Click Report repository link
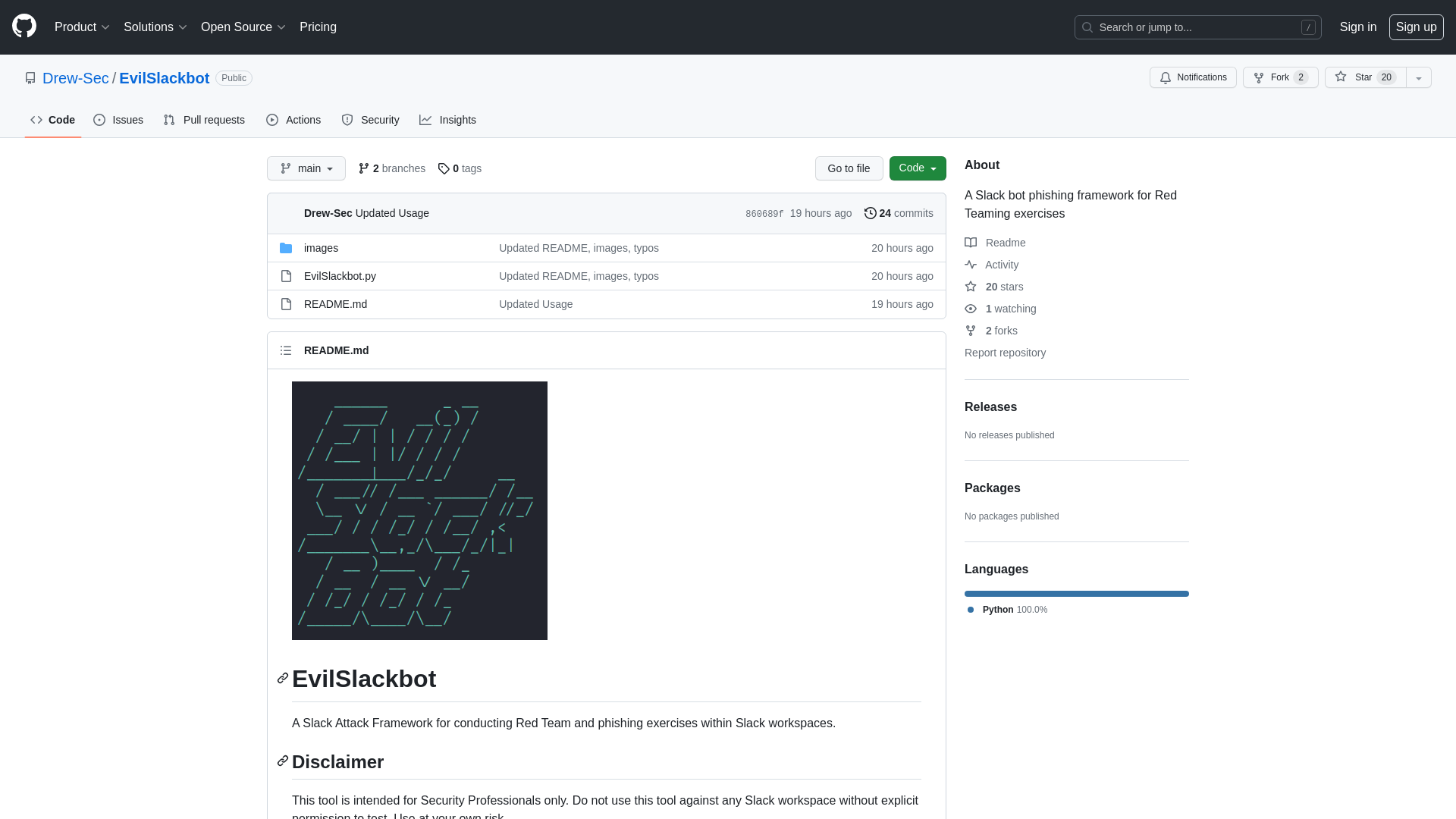Image resolution: width=1456 pixels, height=819 pixels. point(1005,353)
